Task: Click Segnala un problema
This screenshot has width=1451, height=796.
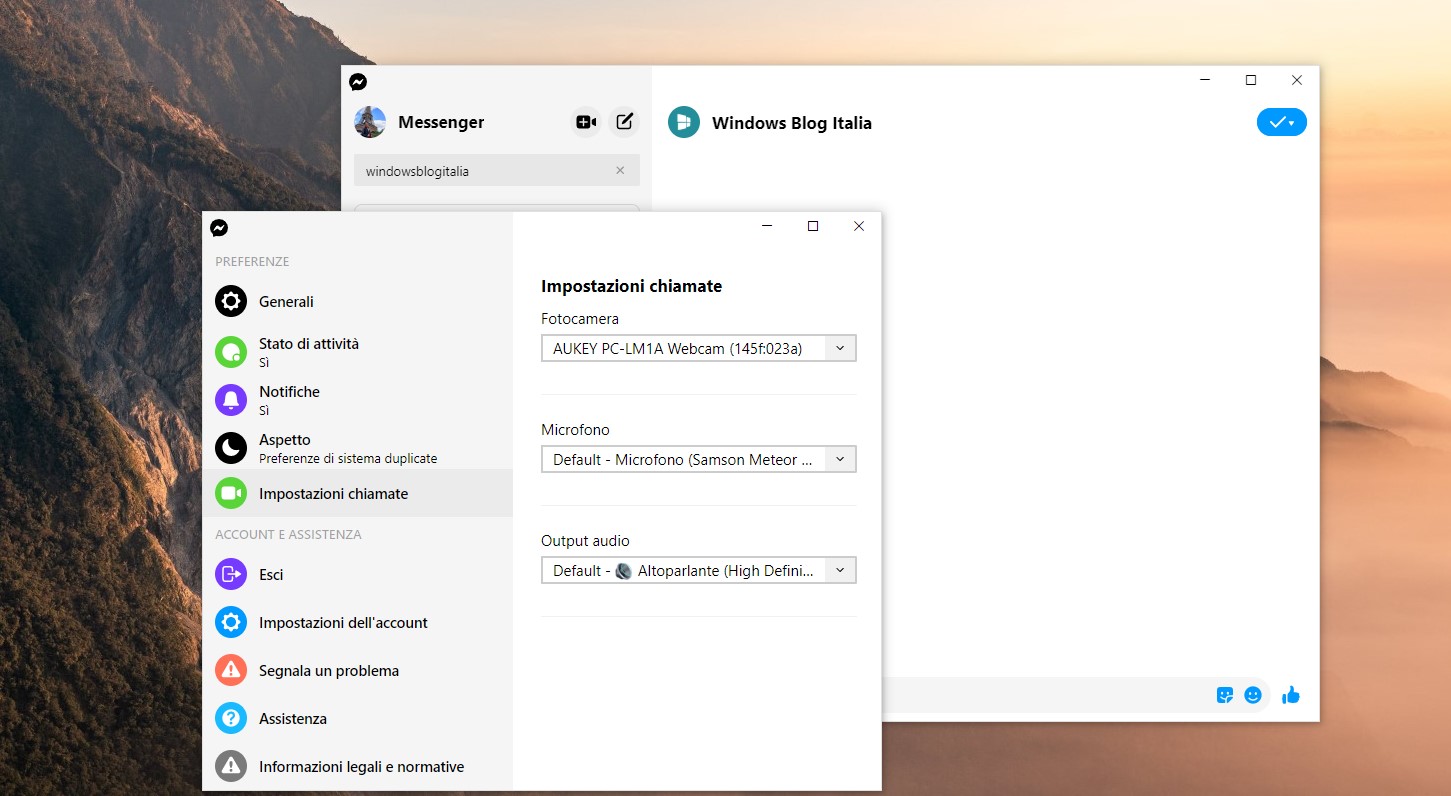Action: pyautogui.click(x=357, y=670)
